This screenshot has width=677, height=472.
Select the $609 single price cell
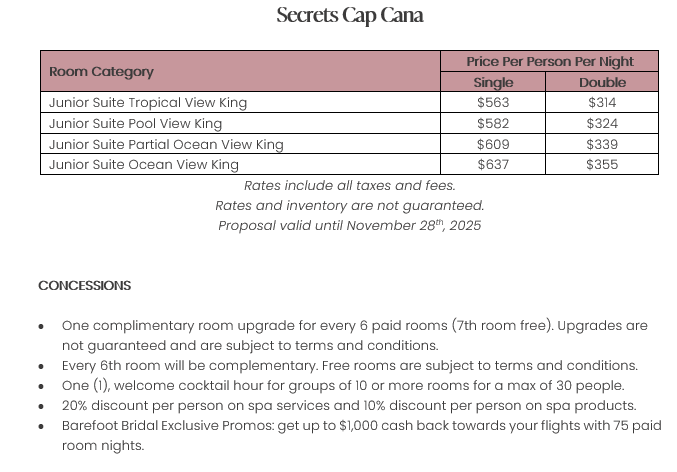[x=493, y=144]
